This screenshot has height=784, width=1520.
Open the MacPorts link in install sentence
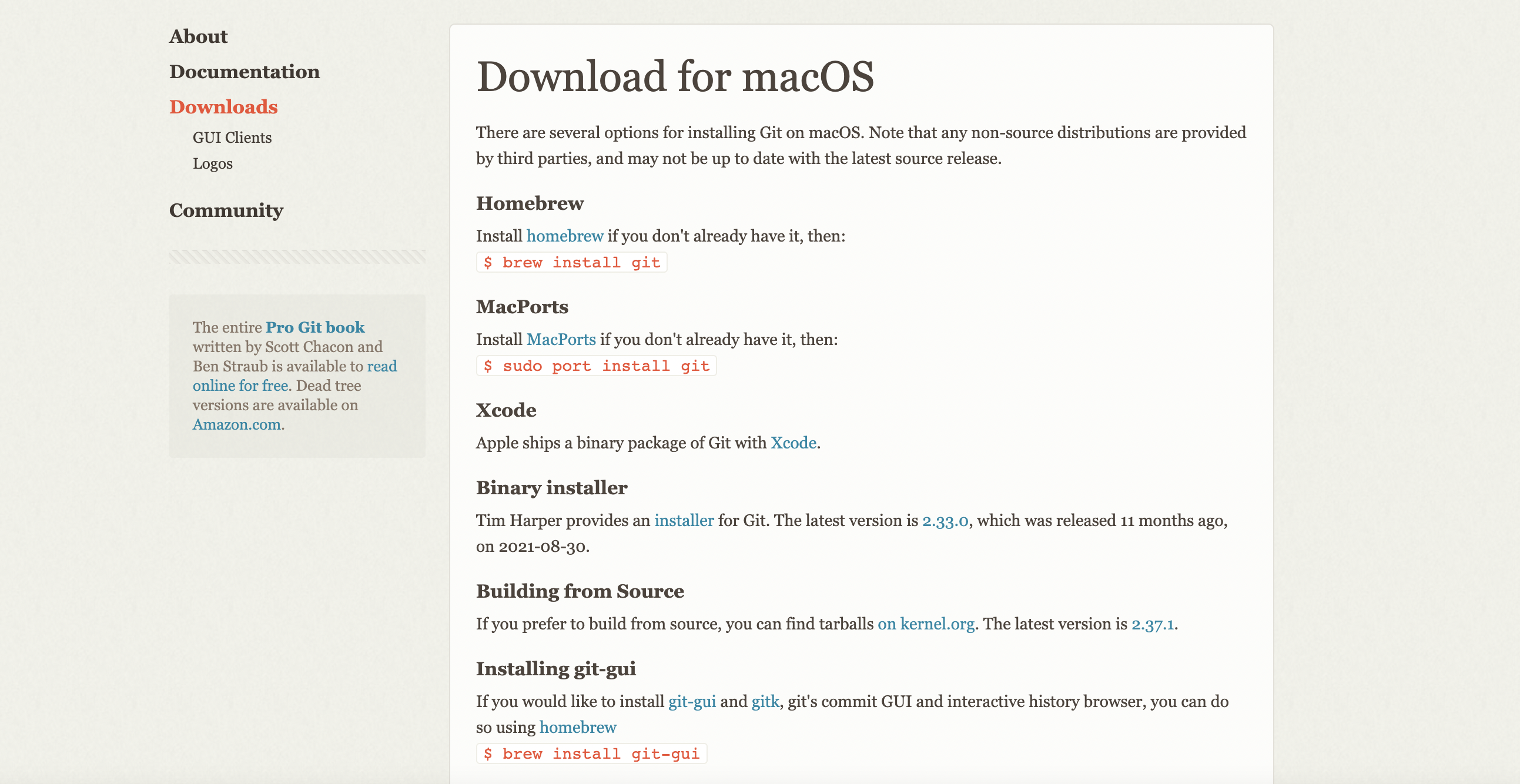point(561,339)
